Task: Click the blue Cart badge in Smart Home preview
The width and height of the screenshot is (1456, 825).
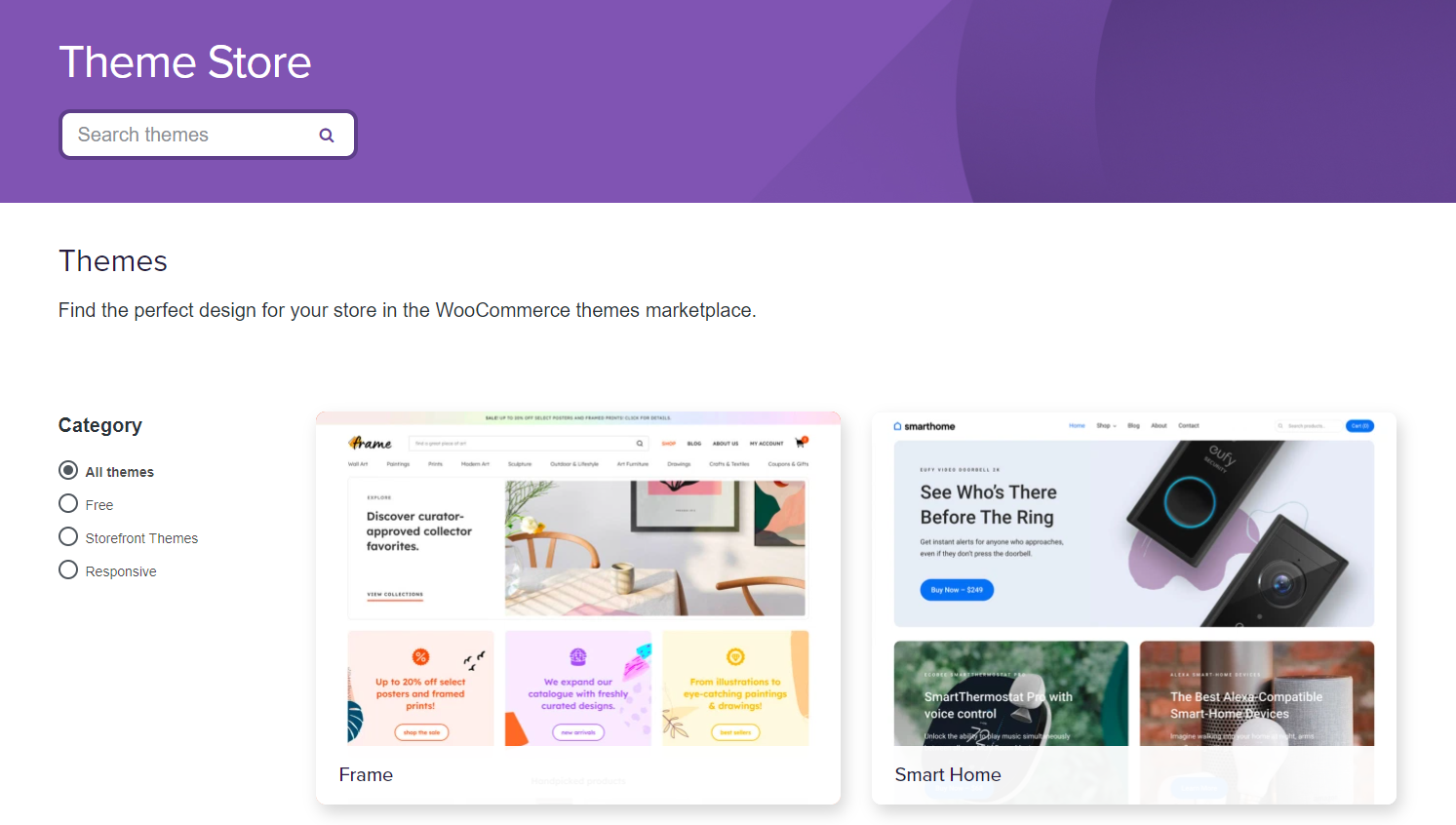Action: pos(1359,426)
